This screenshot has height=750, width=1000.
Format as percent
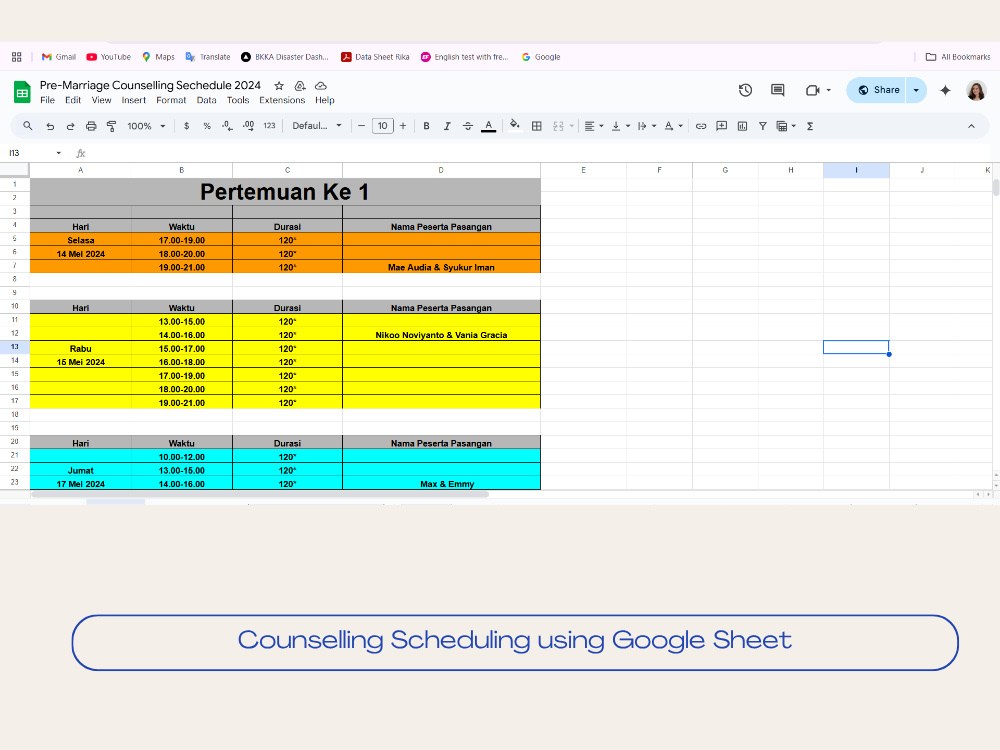pyautogui.click(x=207, y=126)
